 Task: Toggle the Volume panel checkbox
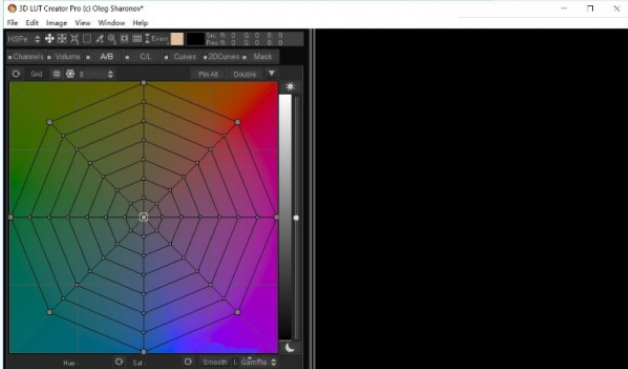point(49,57)
